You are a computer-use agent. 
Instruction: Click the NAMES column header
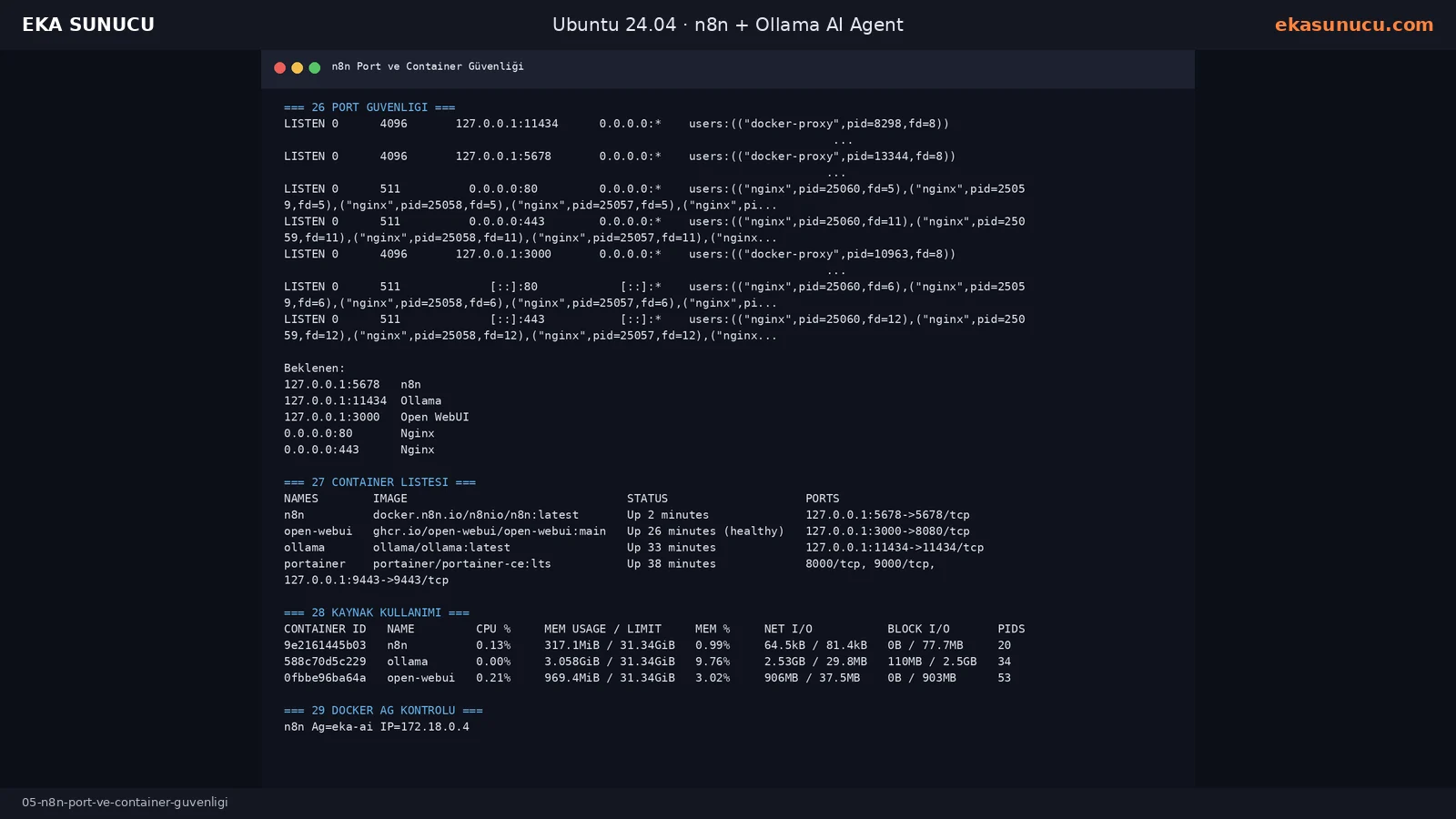point(301,499)
